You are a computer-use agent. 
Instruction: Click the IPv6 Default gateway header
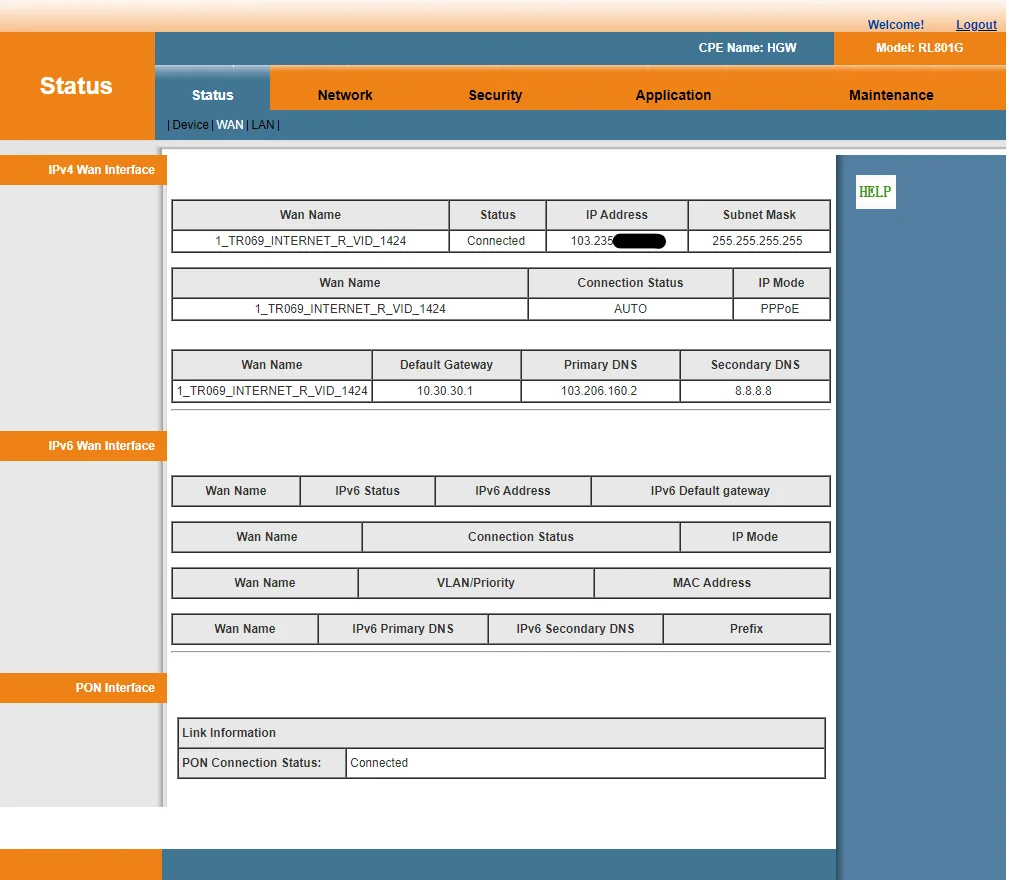[710, 491]
